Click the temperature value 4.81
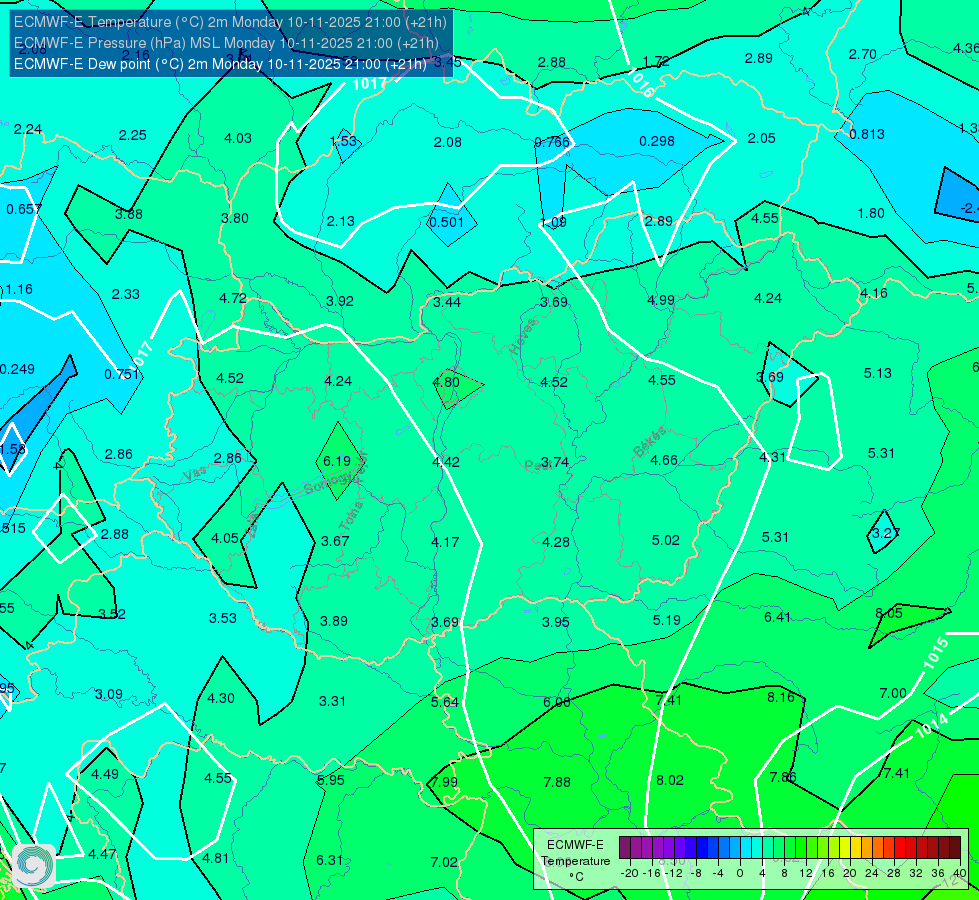Viewport: 979px width, 900px height. [x=215, y=858]
